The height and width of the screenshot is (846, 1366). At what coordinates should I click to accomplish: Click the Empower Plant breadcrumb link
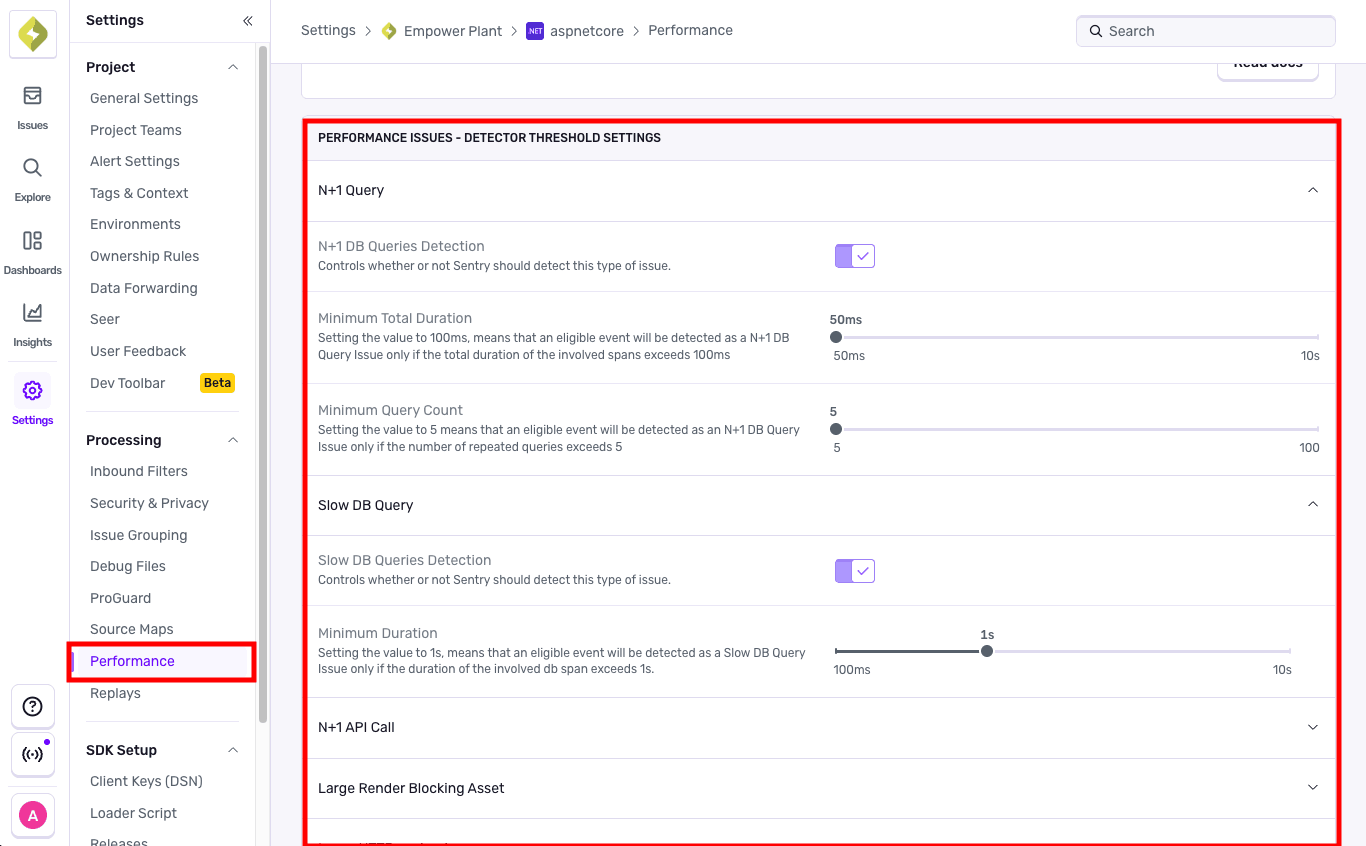453,31
